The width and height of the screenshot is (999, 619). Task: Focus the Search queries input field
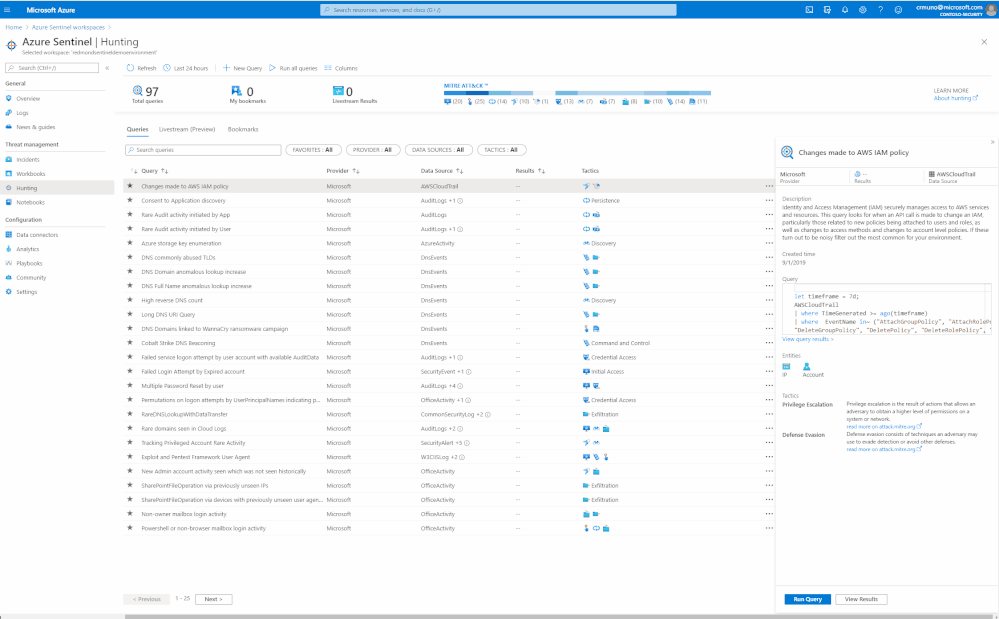203,150
